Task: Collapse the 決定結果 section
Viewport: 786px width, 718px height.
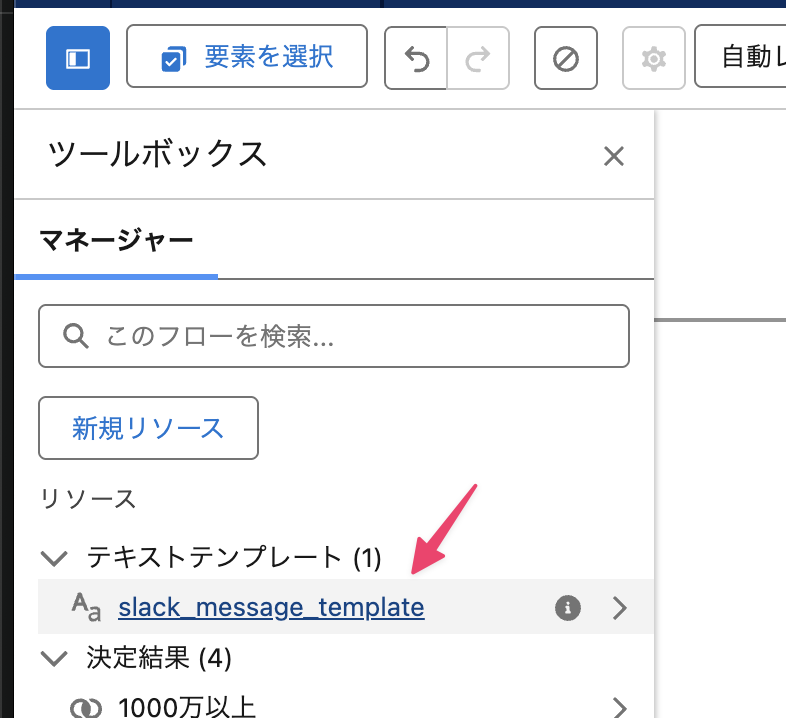Action: click(x=54, y=658)
